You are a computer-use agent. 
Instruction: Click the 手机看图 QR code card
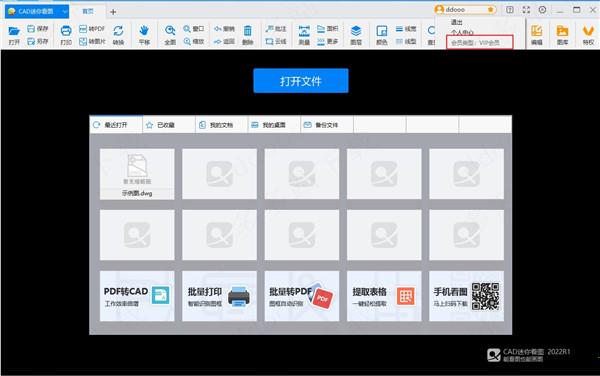pos(466,296)
